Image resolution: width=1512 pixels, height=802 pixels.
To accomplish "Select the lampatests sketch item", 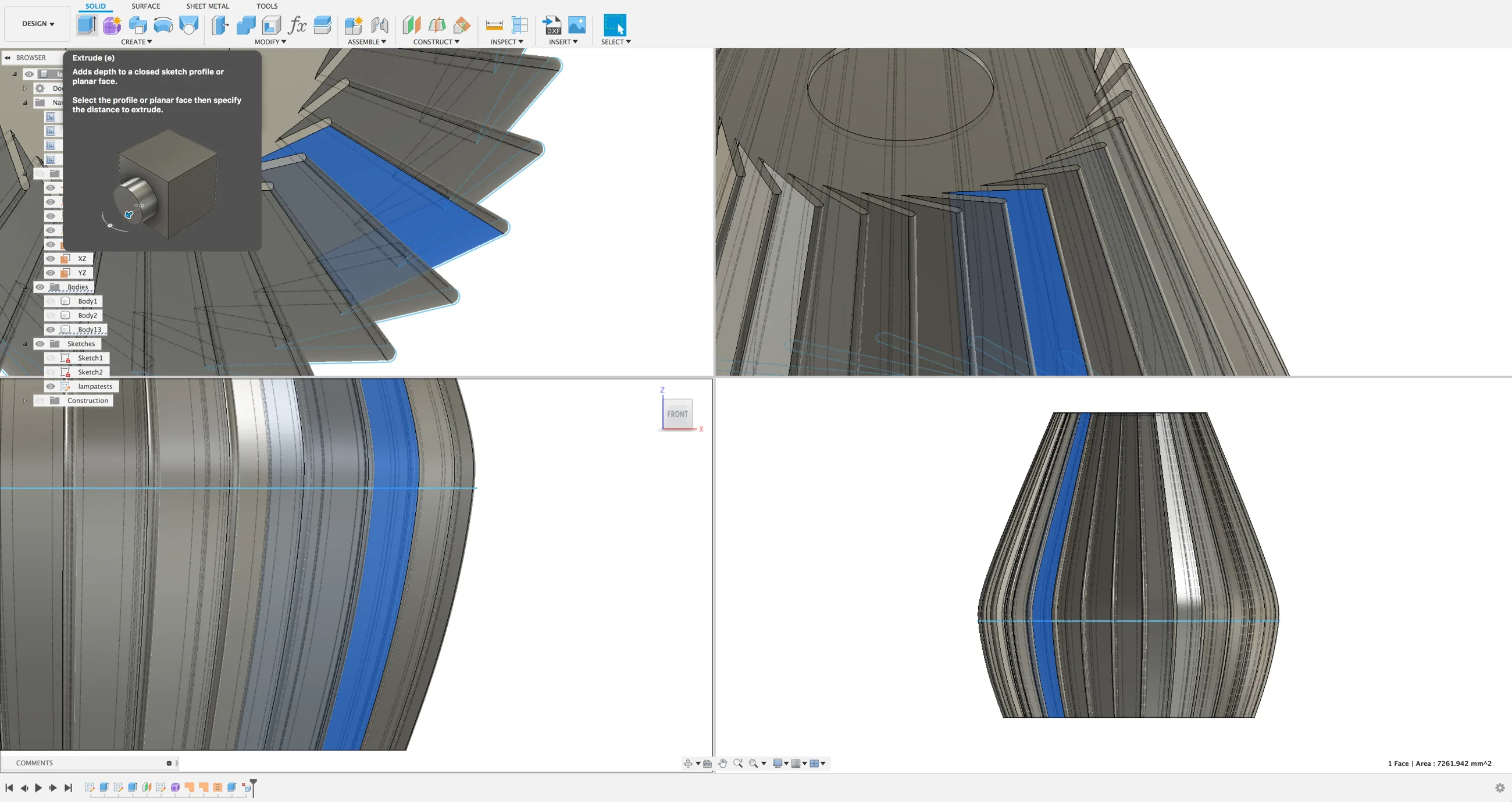I will 94,386.
